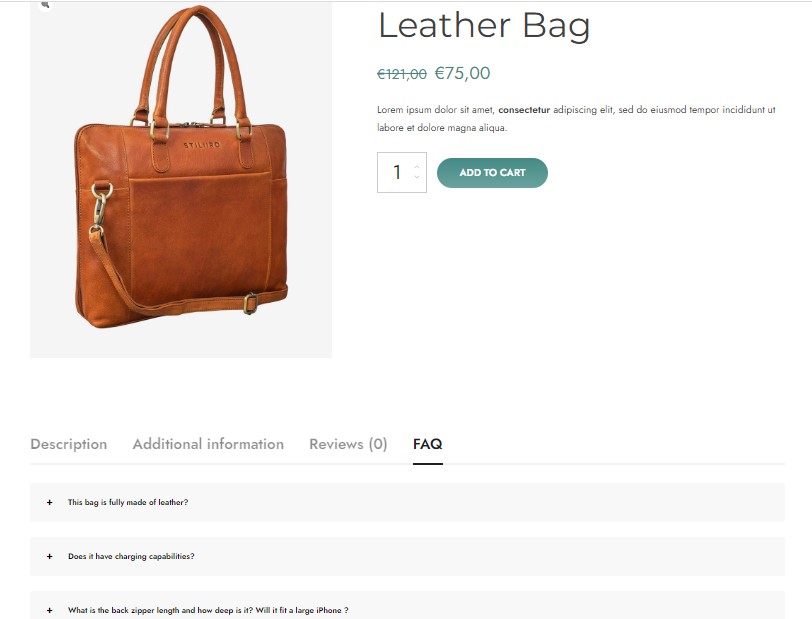Click the magnifier zoom icon on product image
This screenshot has height=619, width=812.
tap(45, 5)
